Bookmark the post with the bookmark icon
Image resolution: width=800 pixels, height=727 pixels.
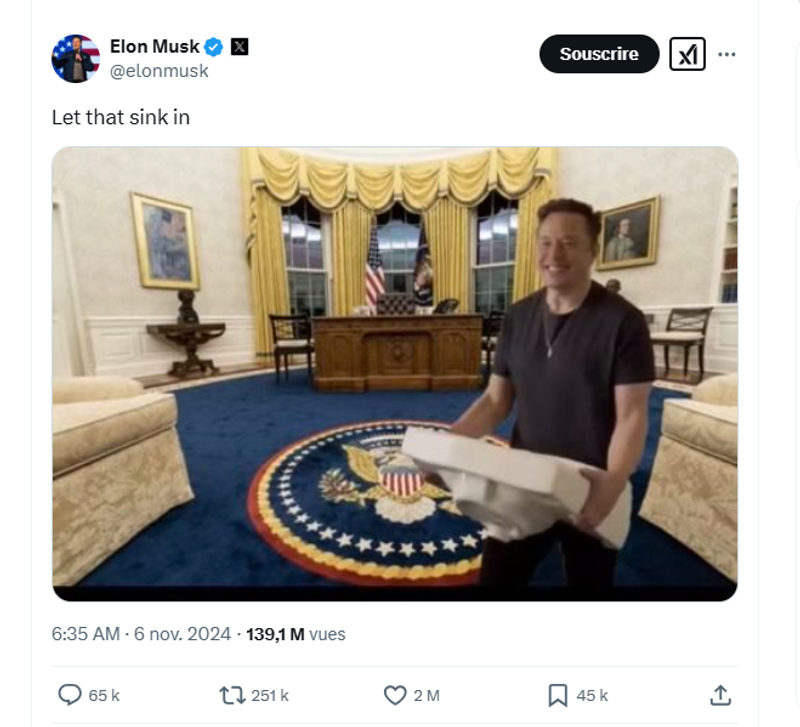[558, 695]
